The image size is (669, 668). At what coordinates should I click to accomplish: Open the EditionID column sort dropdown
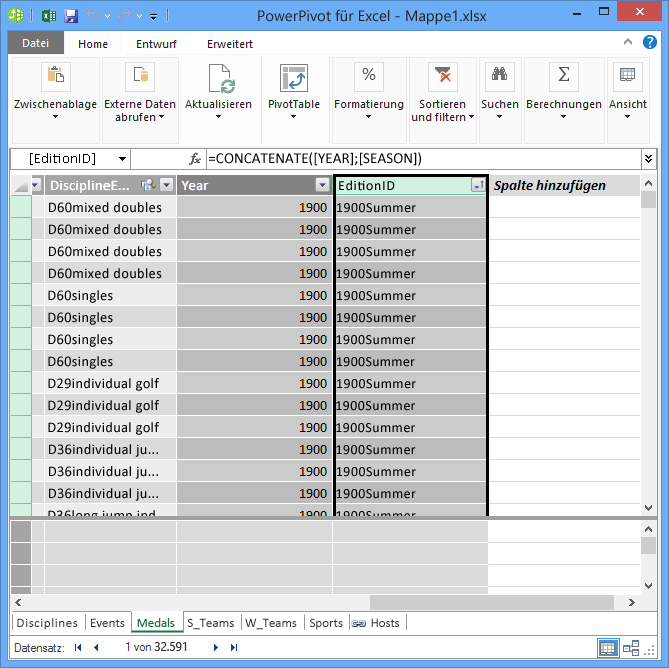click(x=478, y=185)
